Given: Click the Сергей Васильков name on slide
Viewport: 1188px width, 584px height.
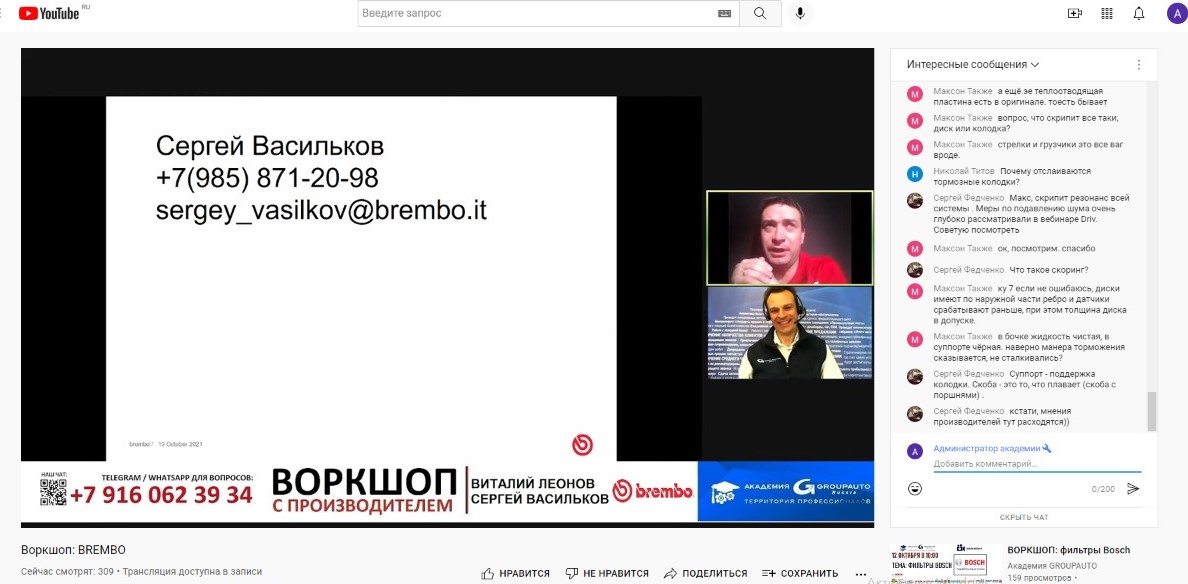Looking at the screenshot, I should (x=270, y=145).
